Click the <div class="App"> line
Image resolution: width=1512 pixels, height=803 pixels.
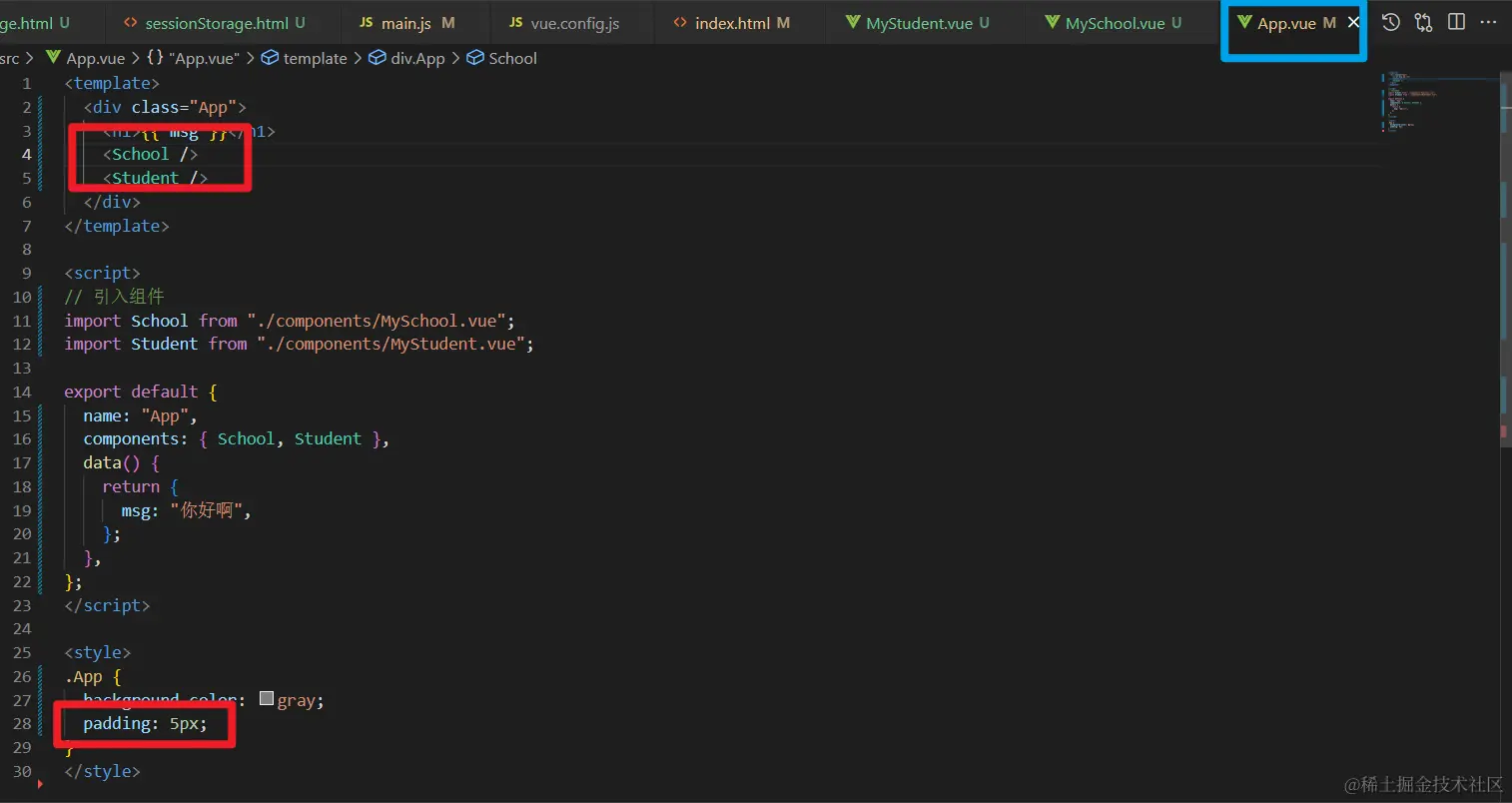[165, 107]
